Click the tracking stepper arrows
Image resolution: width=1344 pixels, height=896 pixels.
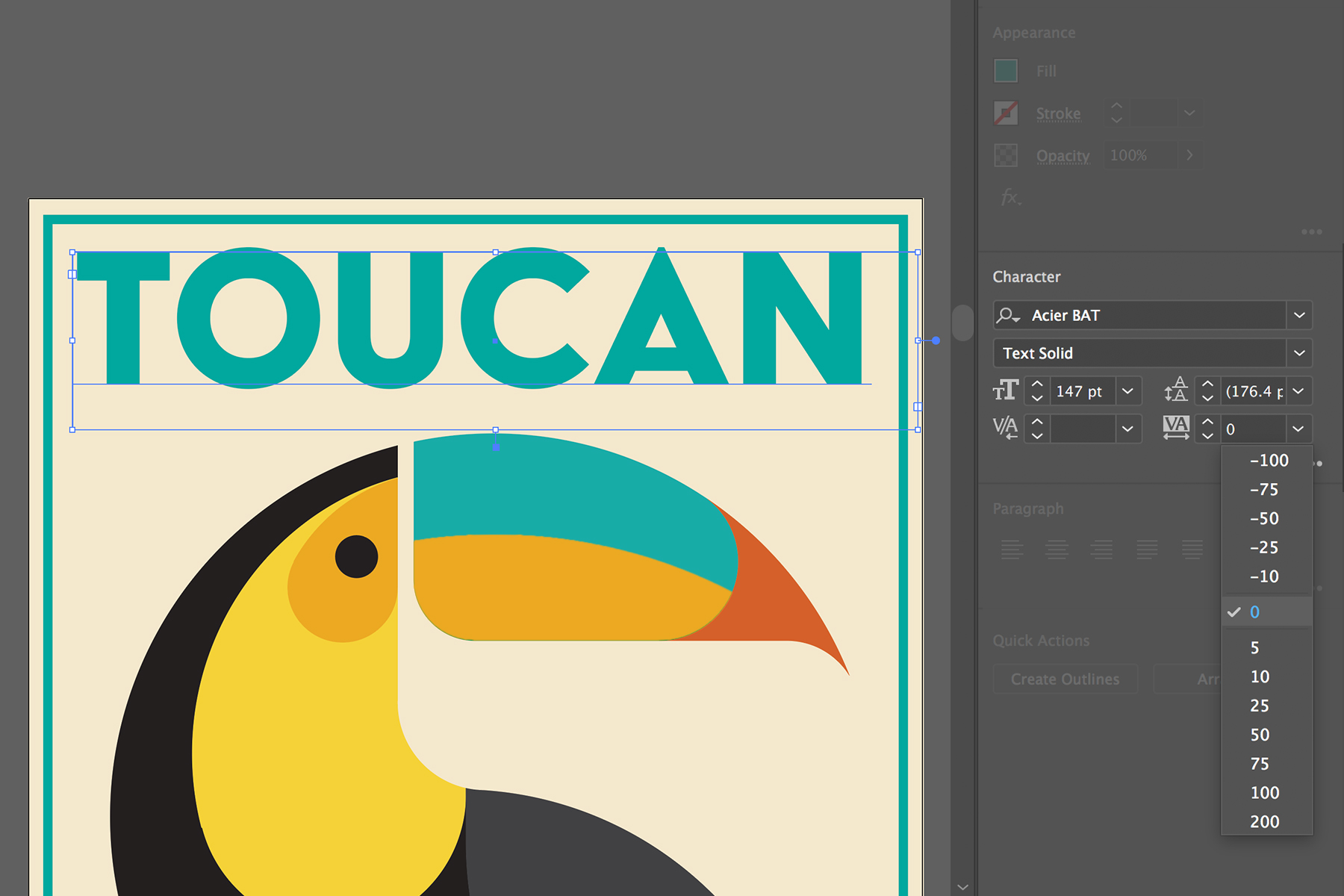click(x=1207, y=429)
